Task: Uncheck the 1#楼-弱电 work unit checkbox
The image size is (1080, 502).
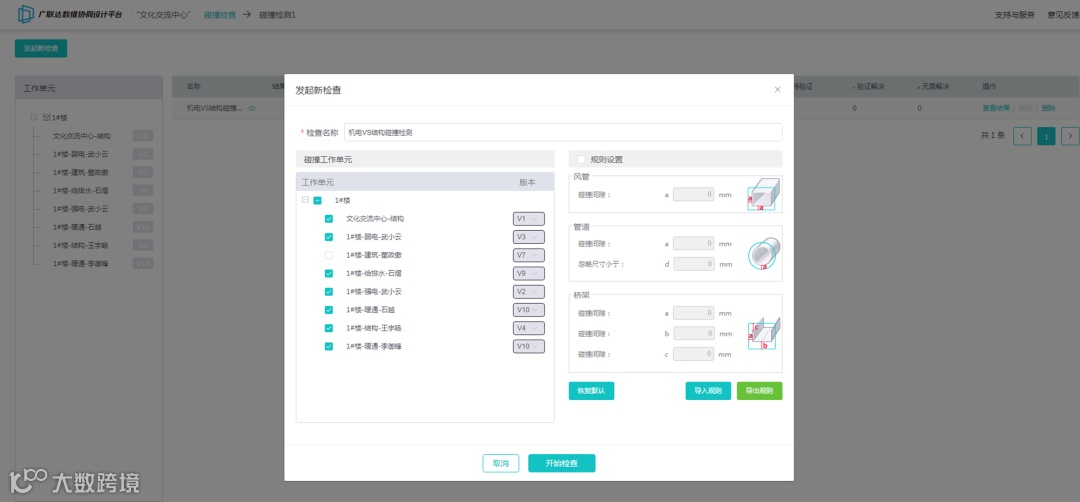Action: point(329,237)
